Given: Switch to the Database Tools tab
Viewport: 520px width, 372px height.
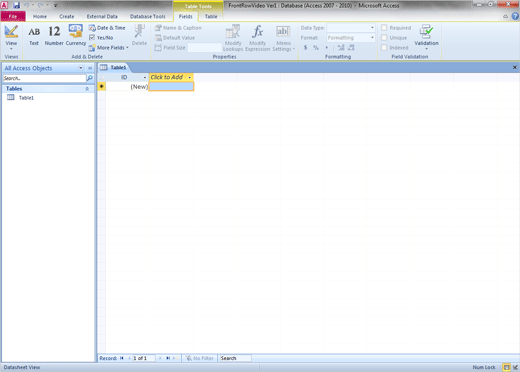Looking at the screenshot, I should [148, 16].
